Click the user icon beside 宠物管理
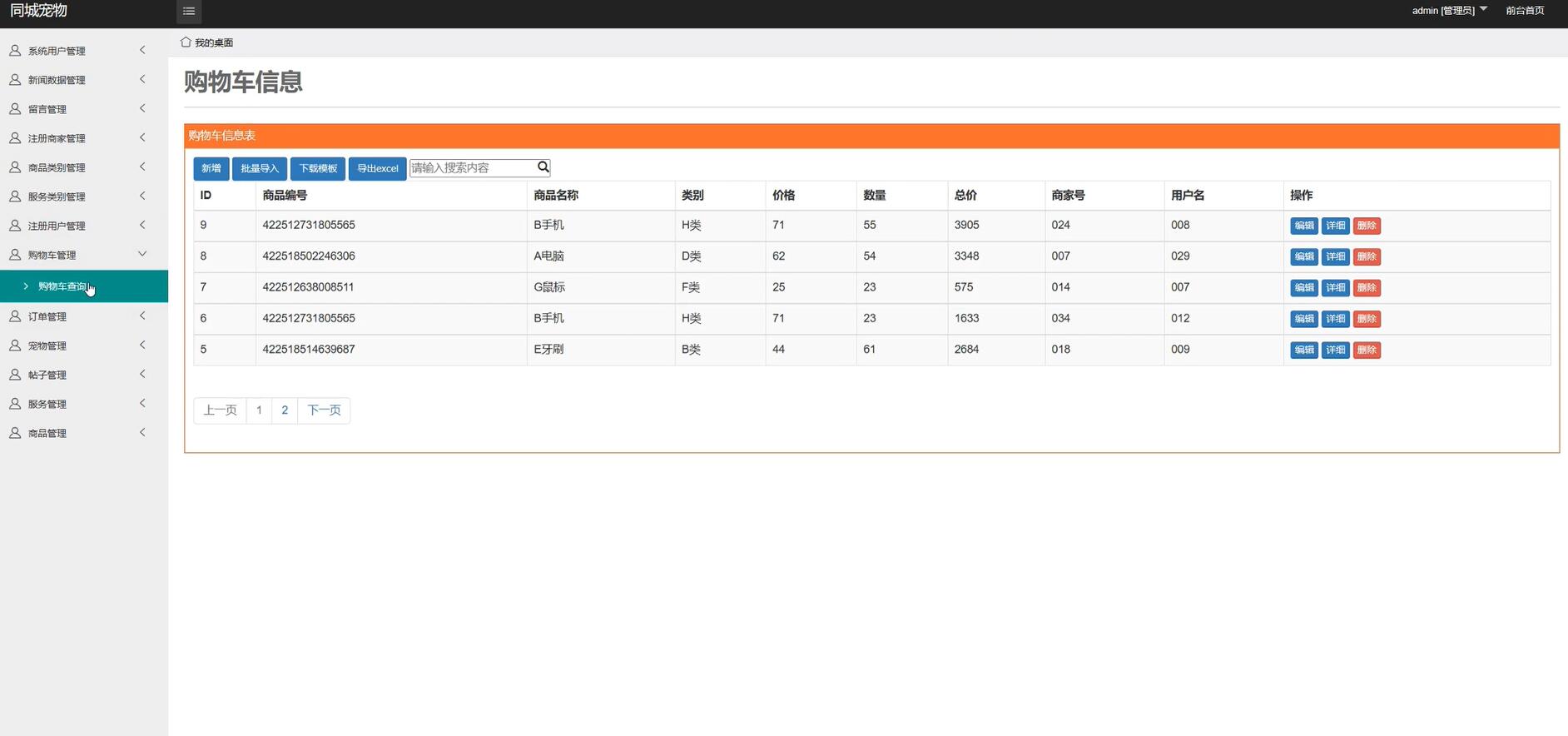 (x=15, y=346)
